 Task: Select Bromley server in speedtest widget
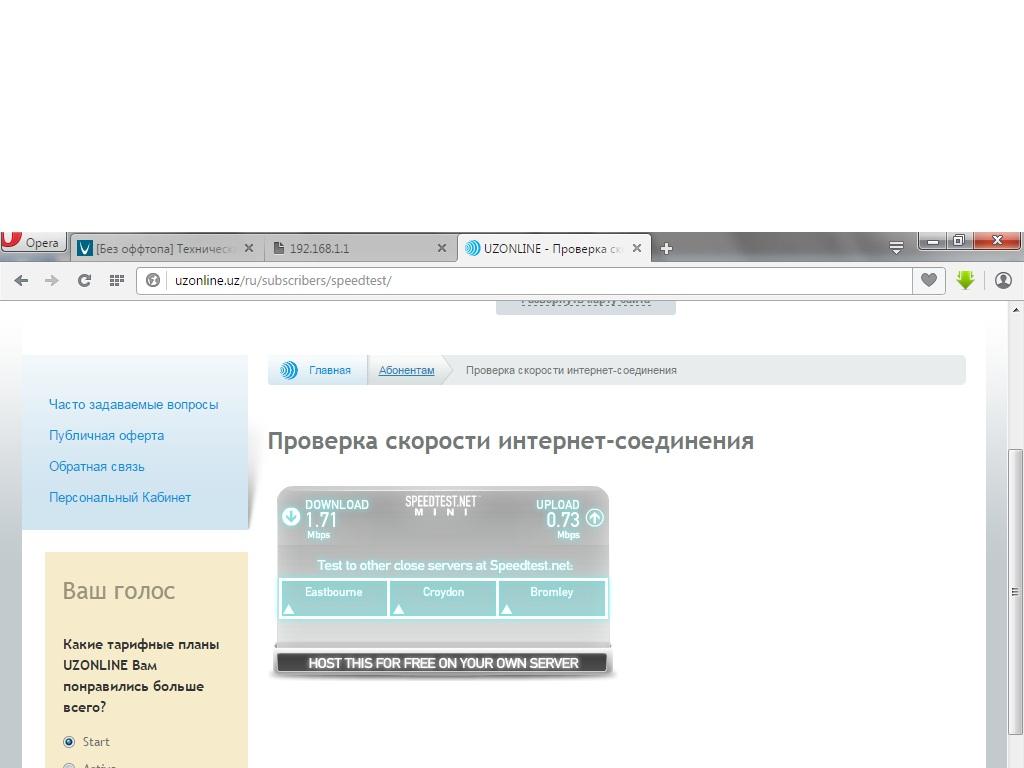[552, 598]
